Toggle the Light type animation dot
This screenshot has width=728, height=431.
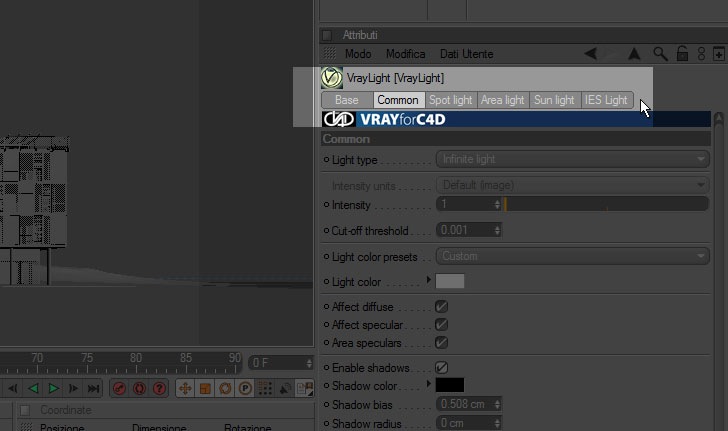click(326, 159)
